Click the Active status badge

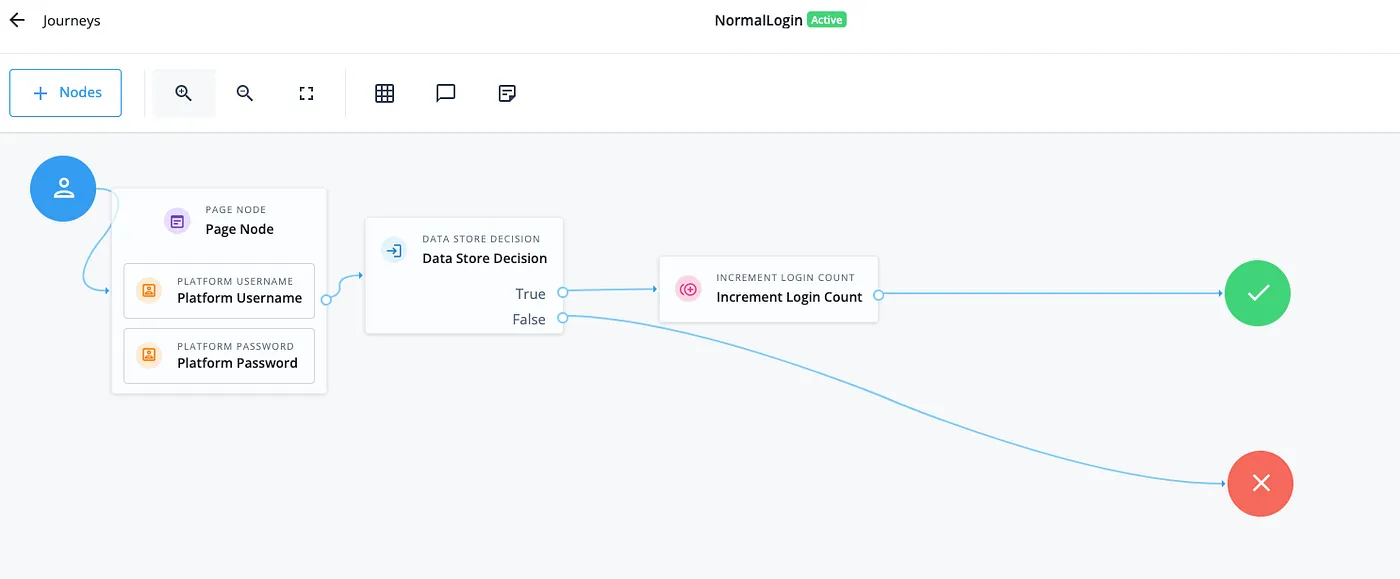click(826, 19)
